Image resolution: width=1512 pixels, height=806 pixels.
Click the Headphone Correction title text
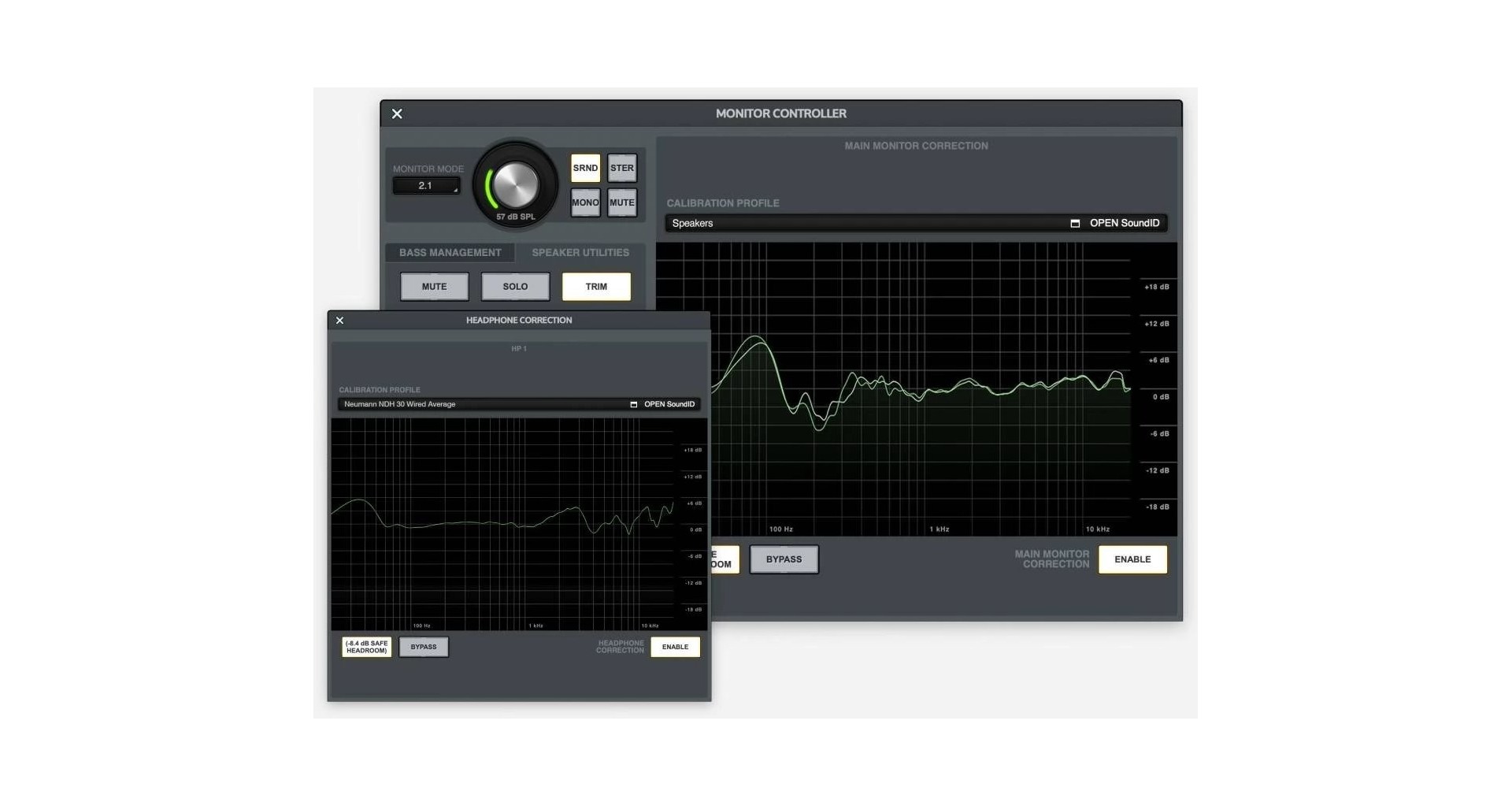[x=519, y=321]
